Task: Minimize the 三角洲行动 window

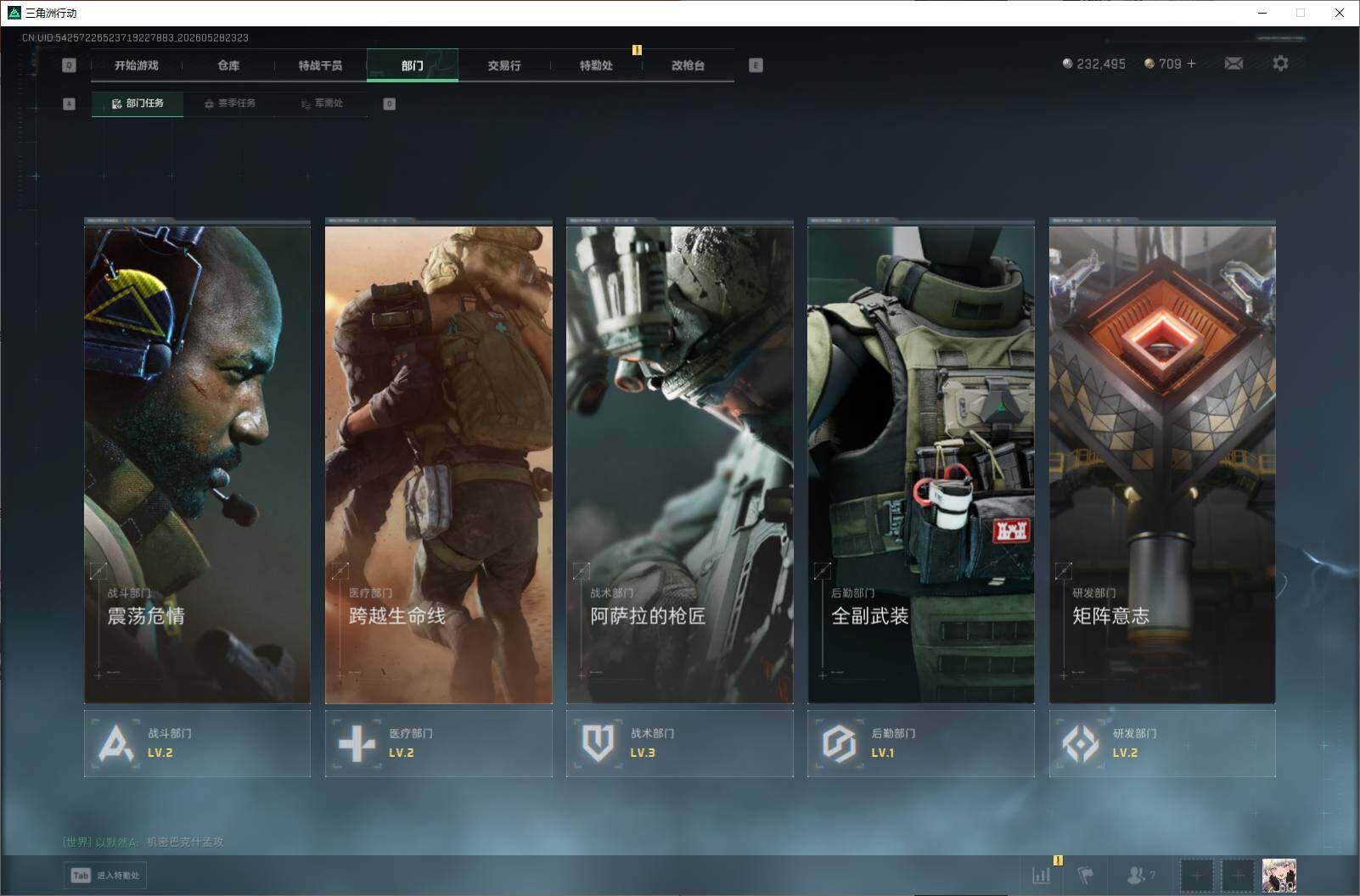Action: click(1262, 13)
